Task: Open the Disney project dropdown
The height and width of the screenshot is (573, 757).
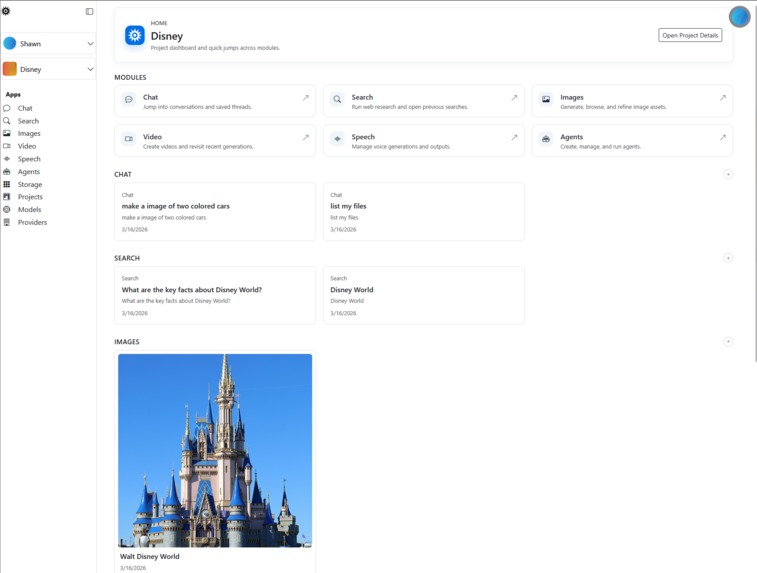Action: [49, 69]
